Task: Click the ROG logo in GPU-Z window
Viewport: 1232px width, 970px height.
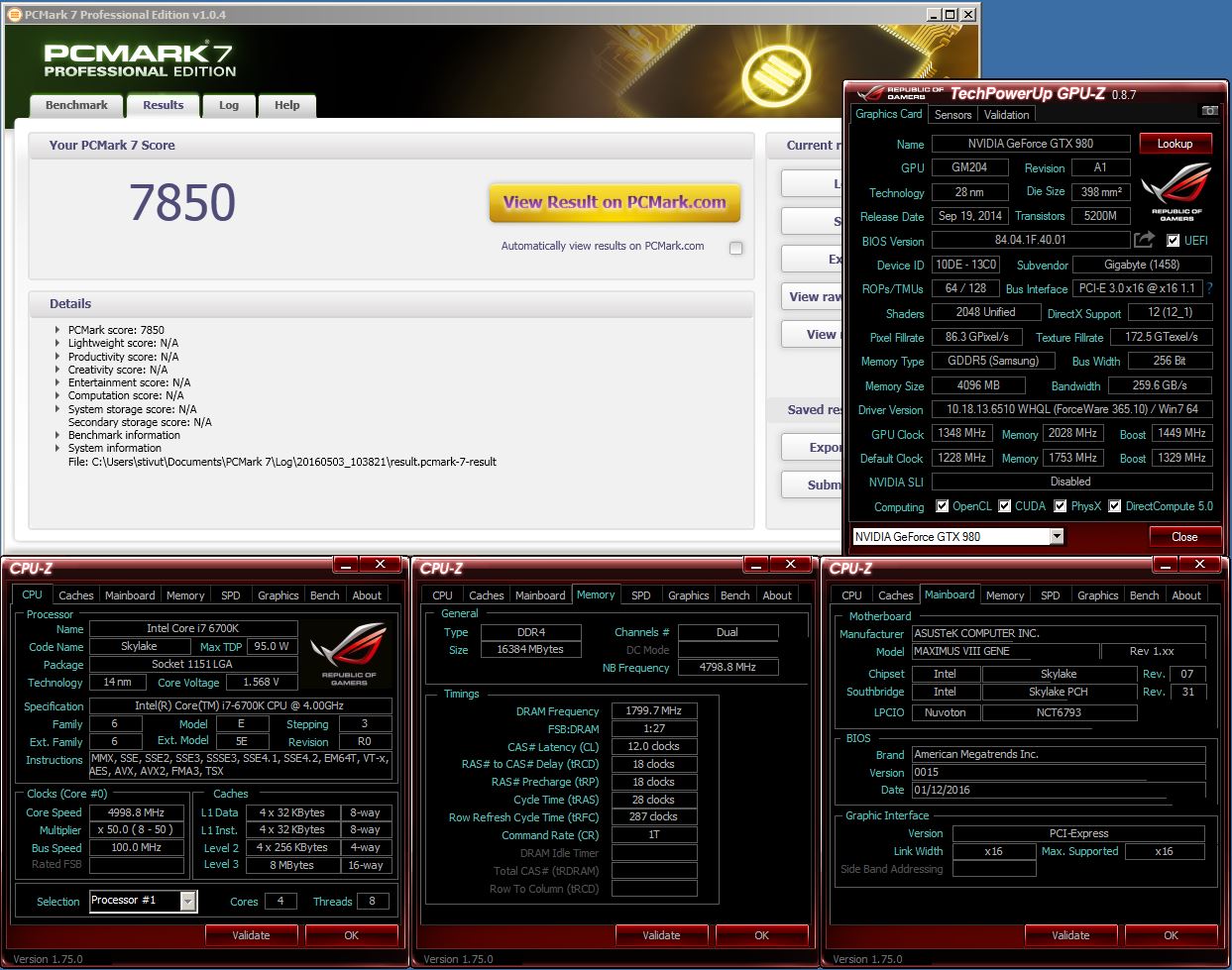Action: point(1176,193)
